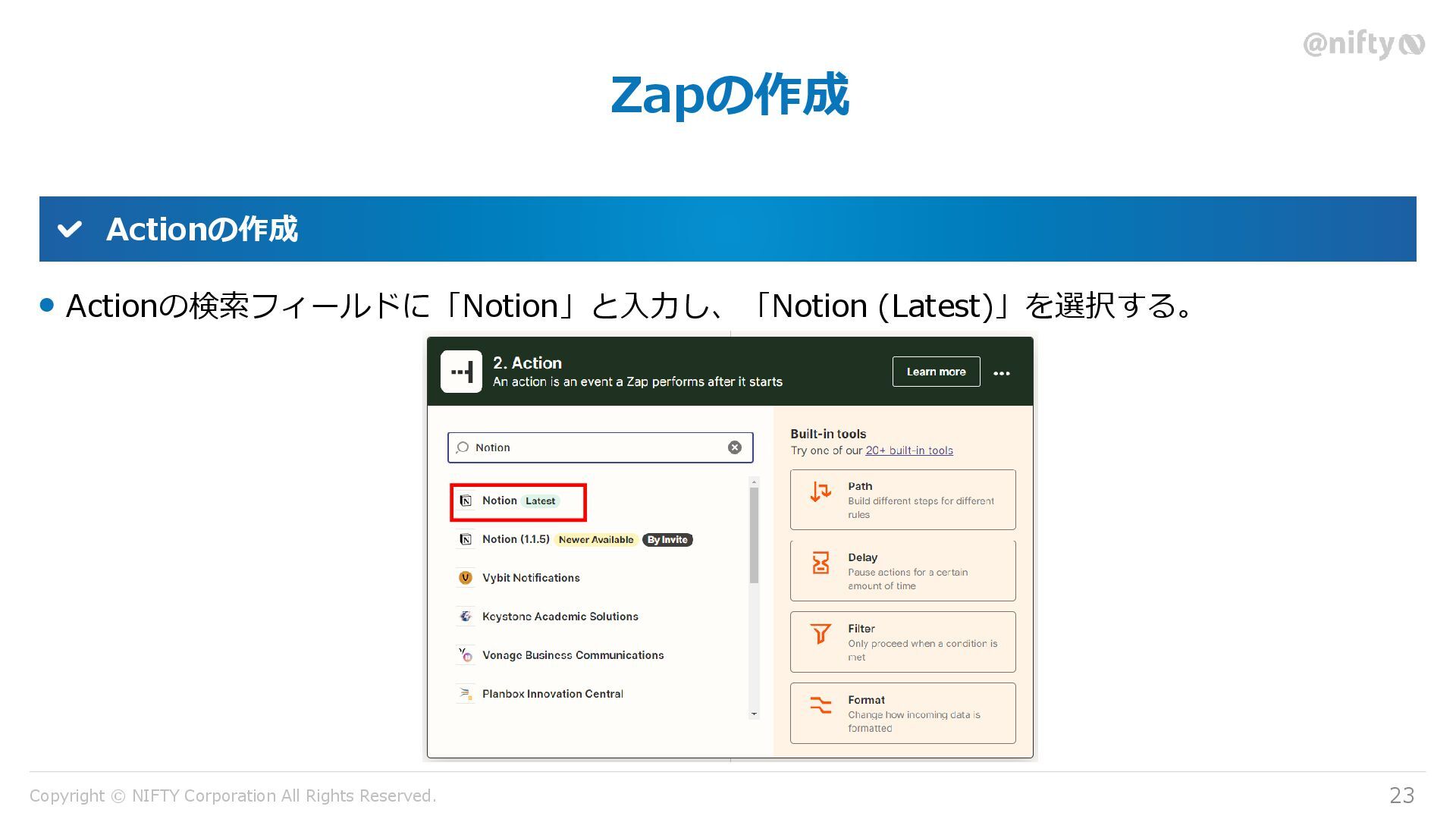
Task: Select Planbox Innovation Central app
Action: coord(552,694)
